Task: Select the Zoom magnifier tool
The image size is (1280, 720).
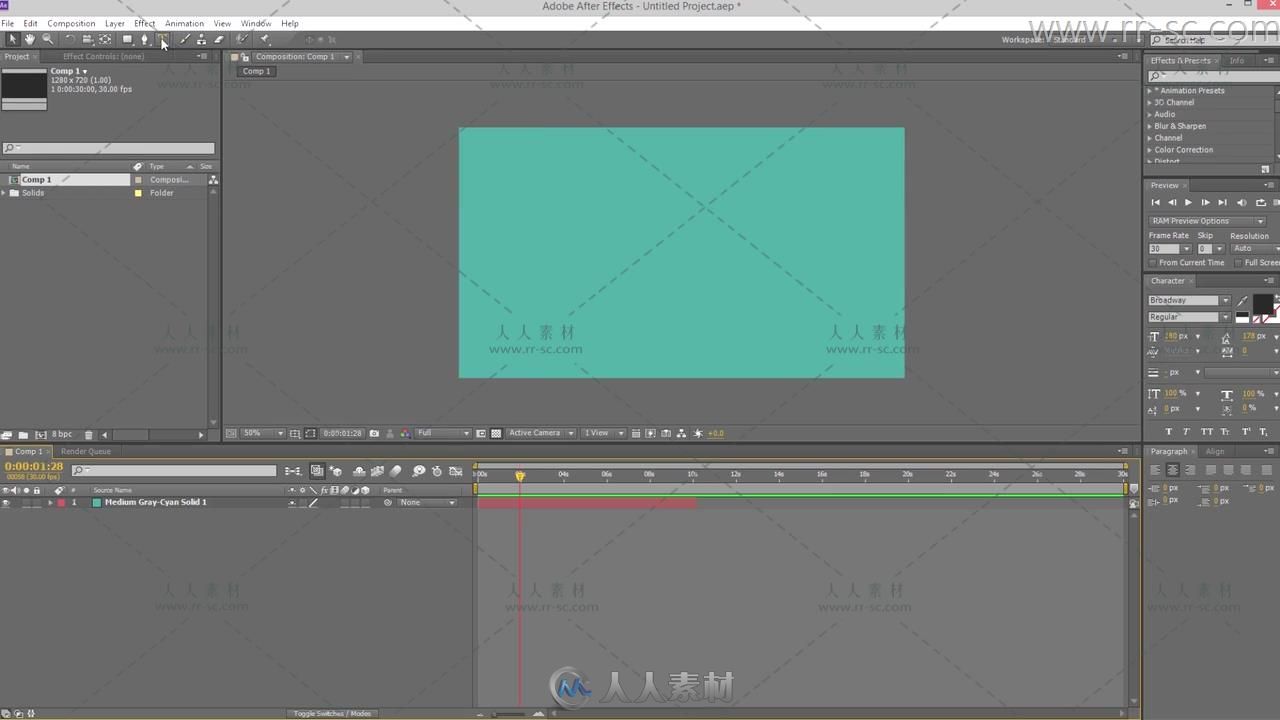Action: (47, 39)
